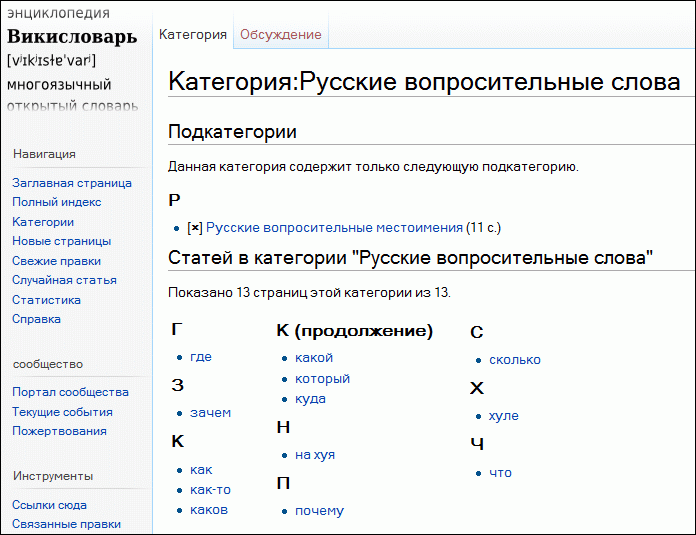Open Справка help link
This screenshot has height=535, width=696.
[36, 319]
